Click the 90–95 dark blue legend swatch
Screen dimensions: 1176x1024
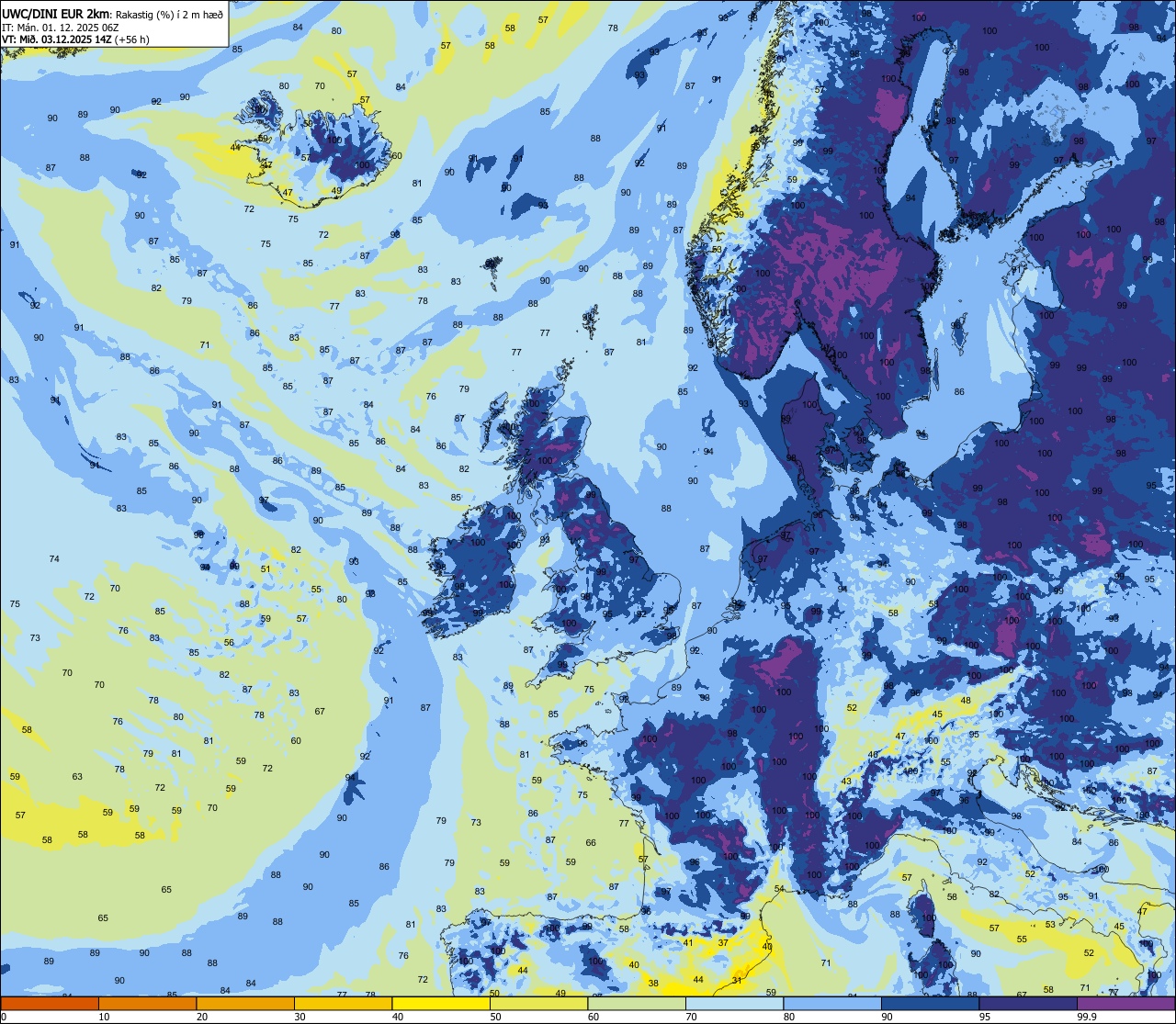(x=930, y=1003)
